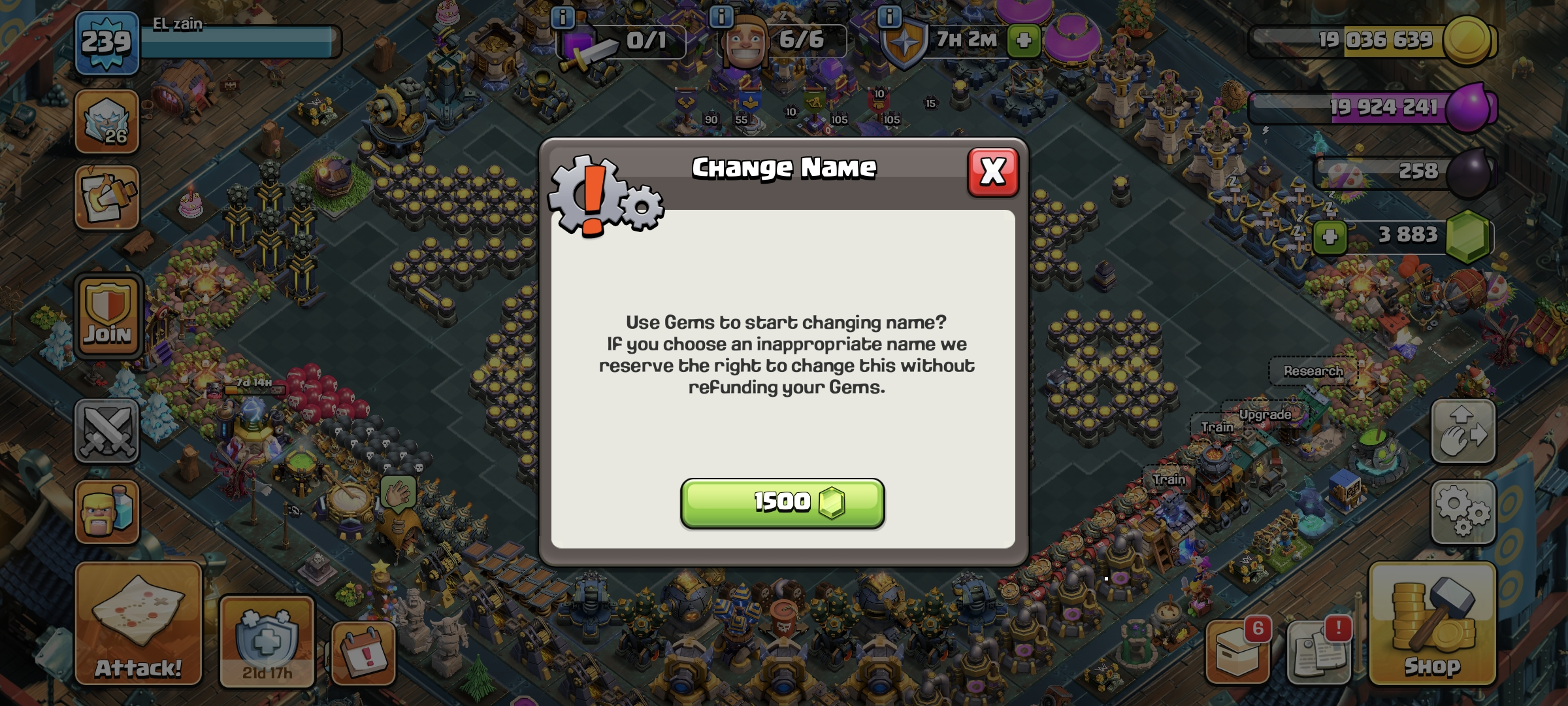Show builder info for 6/6 counter
Screen dimensions: 1568x706
pyautogui.click(x=721, y=17)
